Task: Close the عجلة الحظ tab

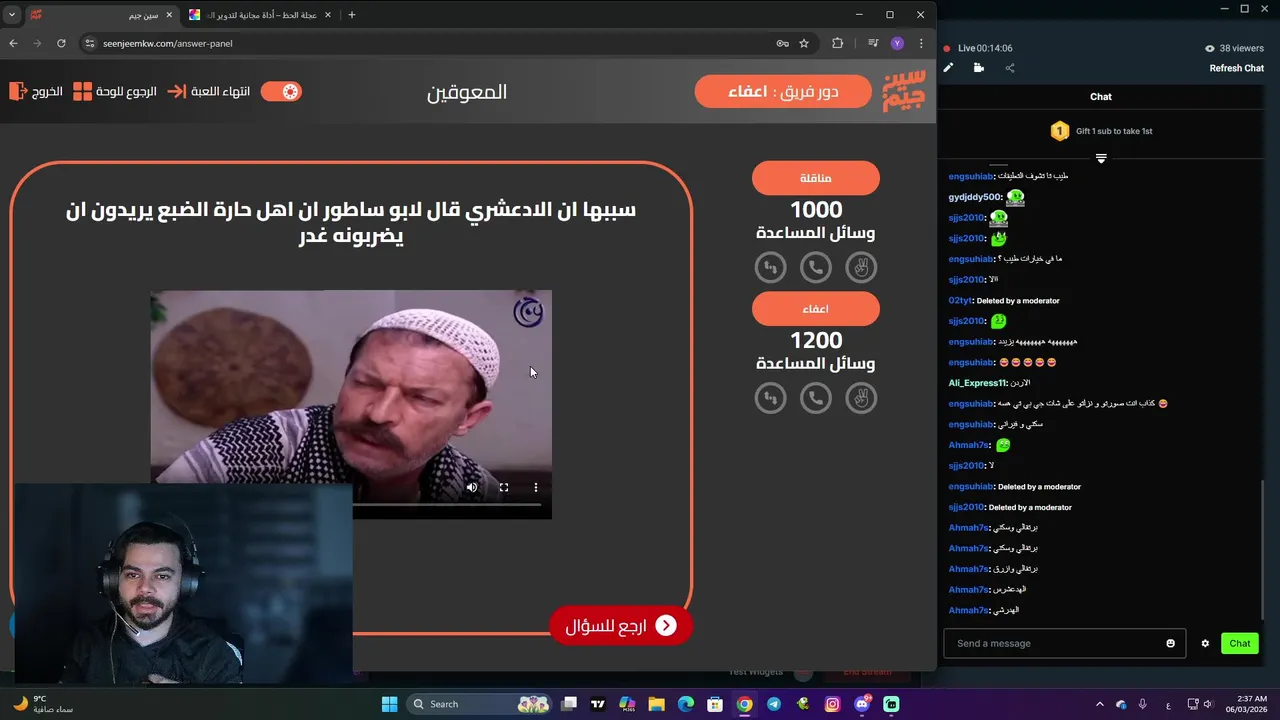Action: [x=327, y=15]
